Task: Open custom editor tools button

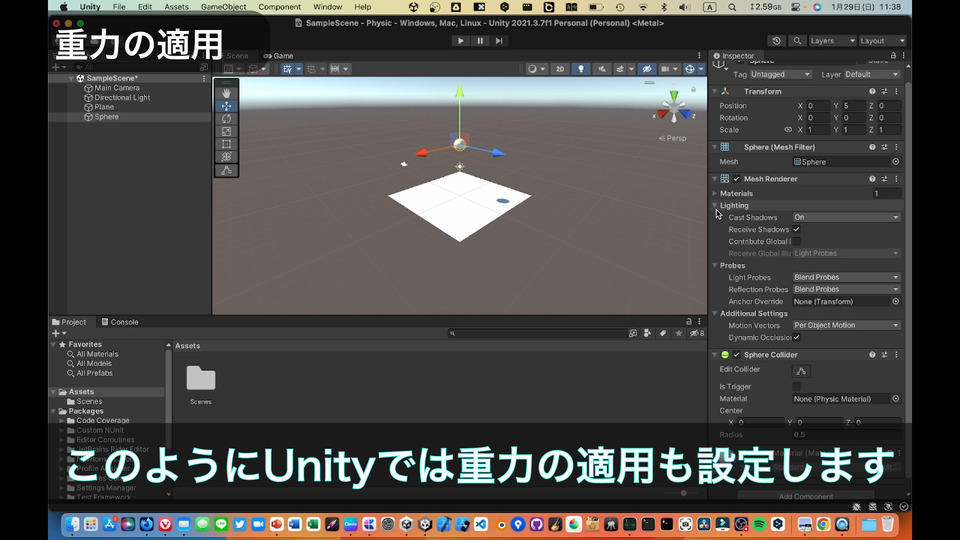Action: 227,171
